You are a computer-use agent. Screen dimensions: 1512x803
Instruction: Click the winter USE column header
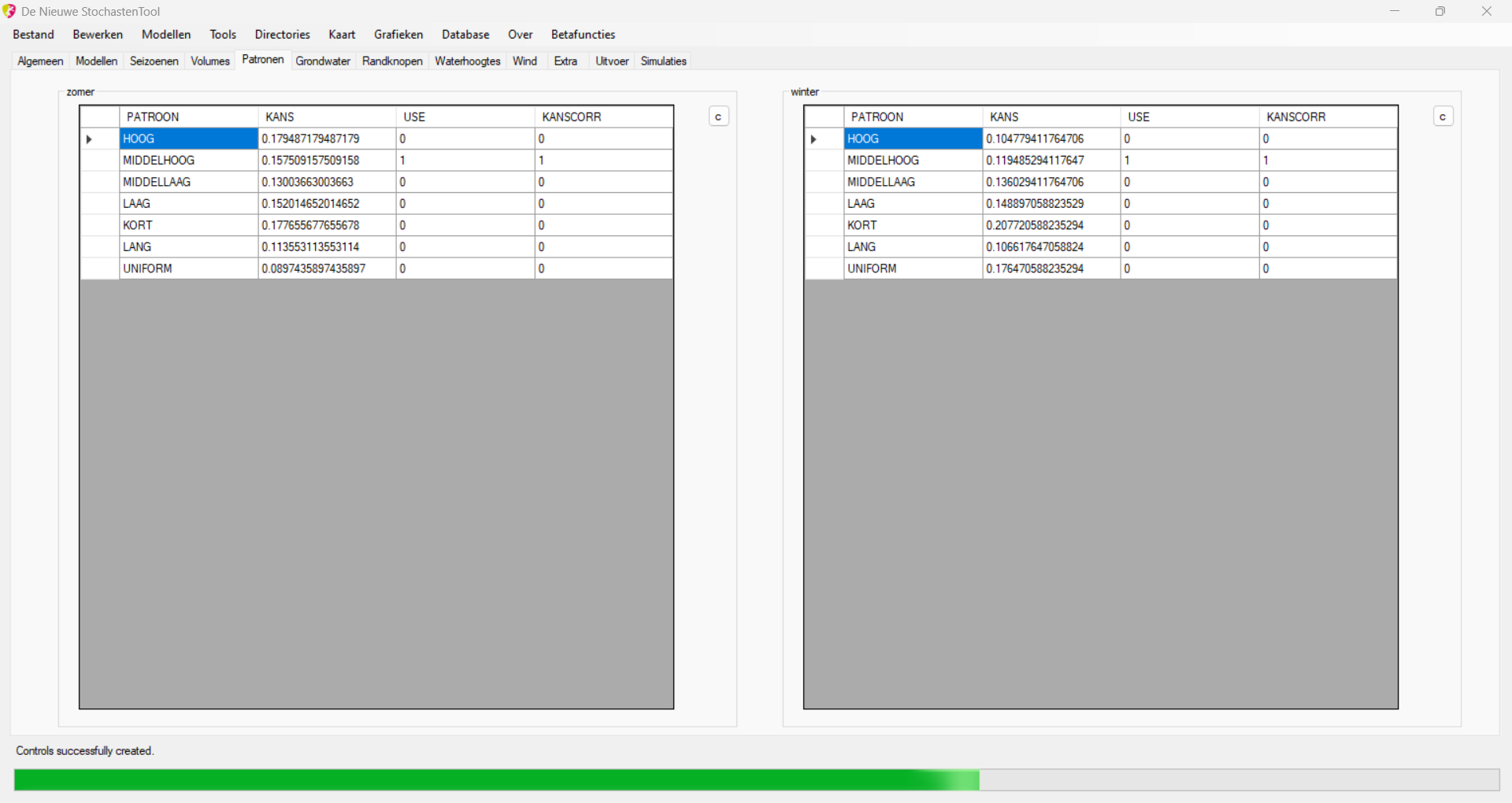click(x=1191, y=117)
